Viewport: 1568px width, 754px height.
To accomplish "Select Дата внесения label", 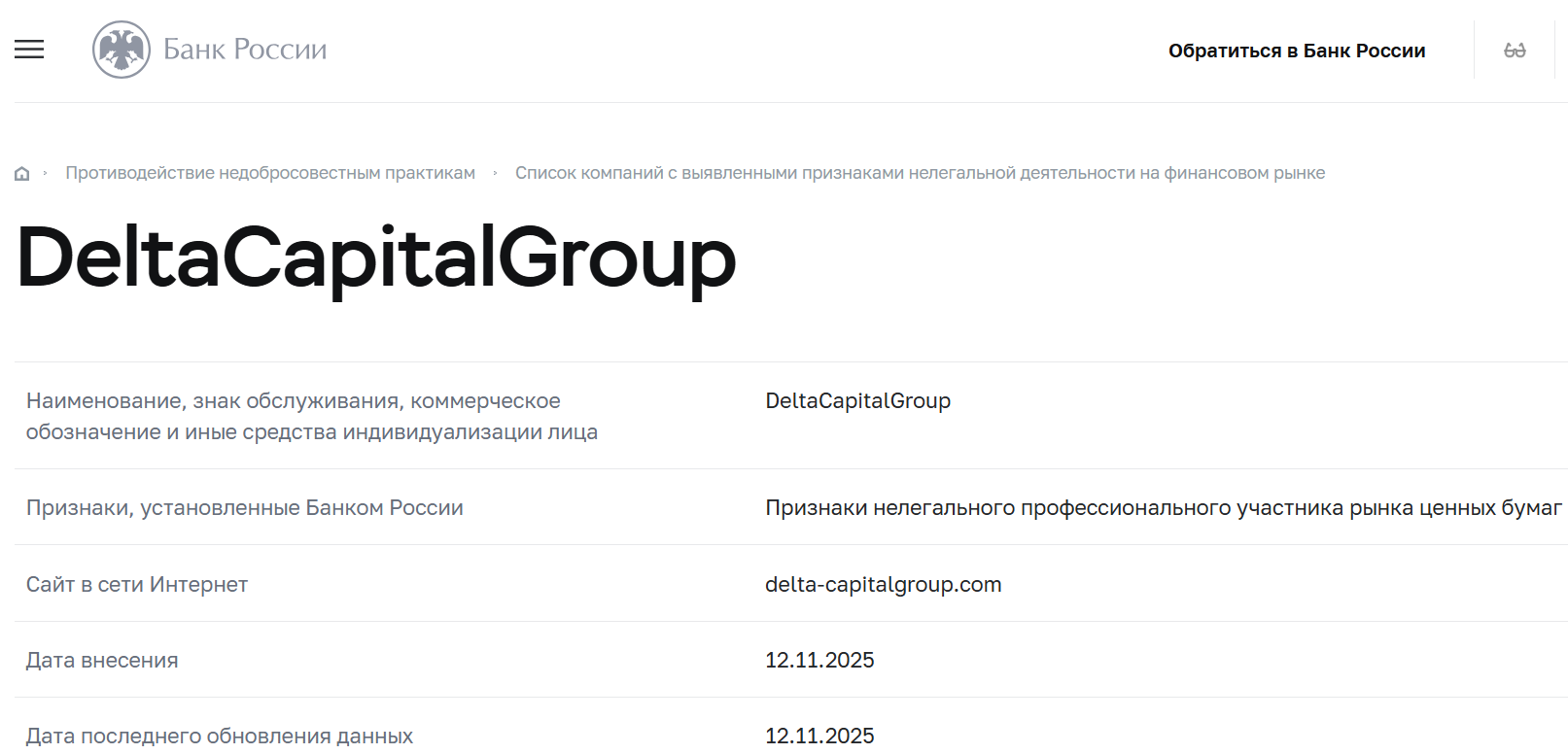I will [x=102, y=660].
